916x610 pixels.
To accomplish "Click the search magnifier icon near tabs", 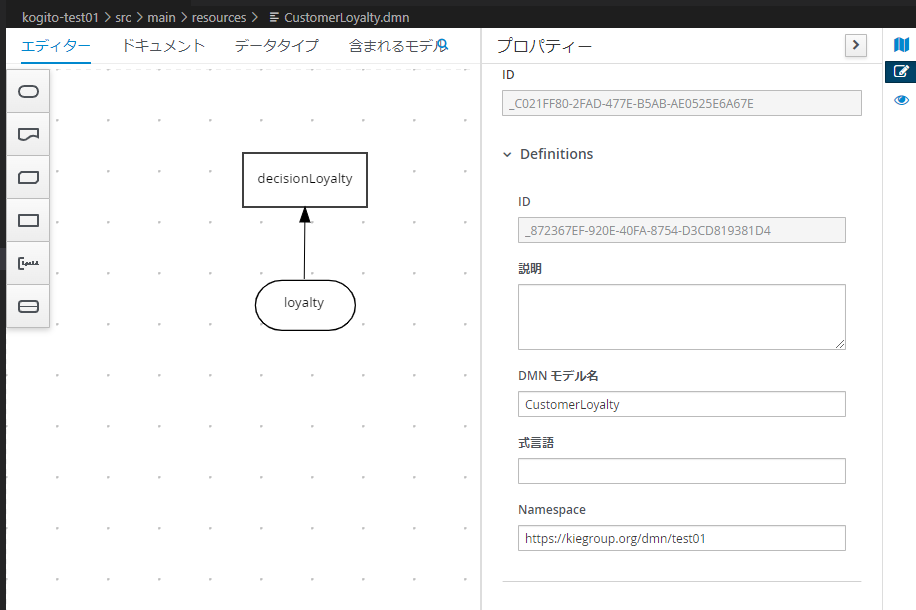I will tap(442, 44).
